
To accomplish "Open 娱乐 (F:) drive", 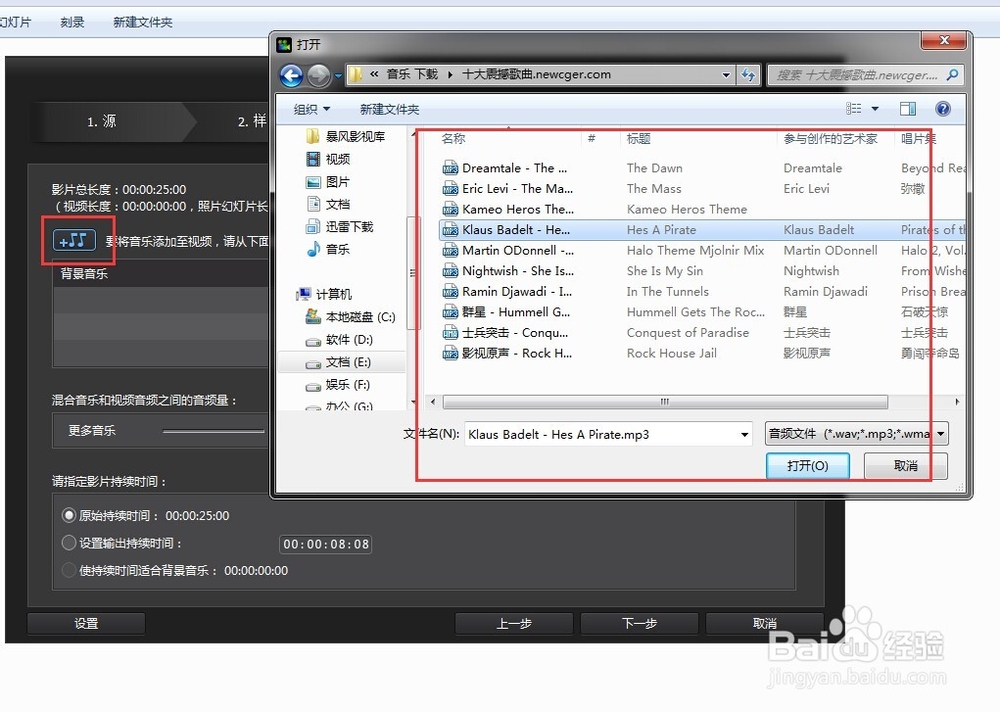I will pos(337,385).
